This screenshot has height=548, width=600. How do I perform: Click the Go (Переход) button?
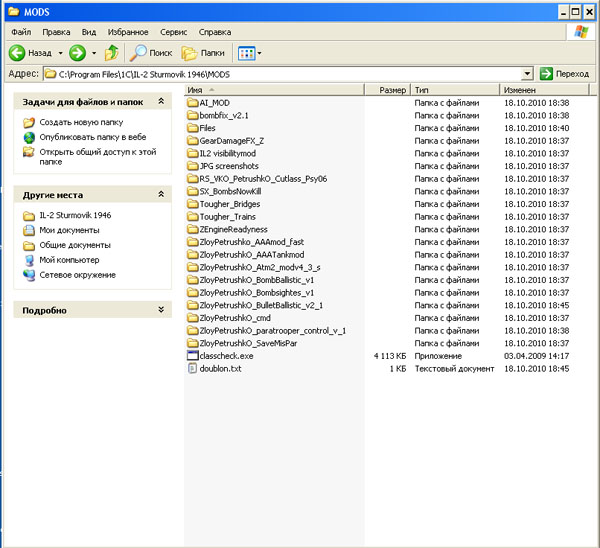pyautogui.click(x=565, y=74)
